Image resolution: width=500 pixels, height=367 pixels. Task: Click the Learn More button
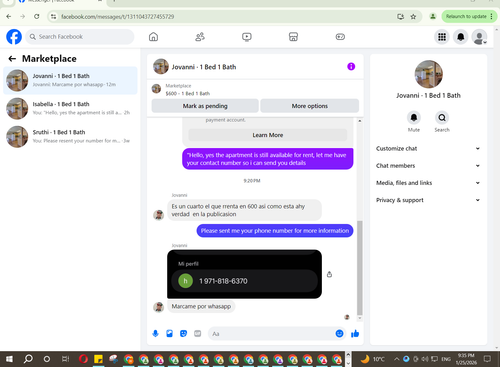(268, 135)
